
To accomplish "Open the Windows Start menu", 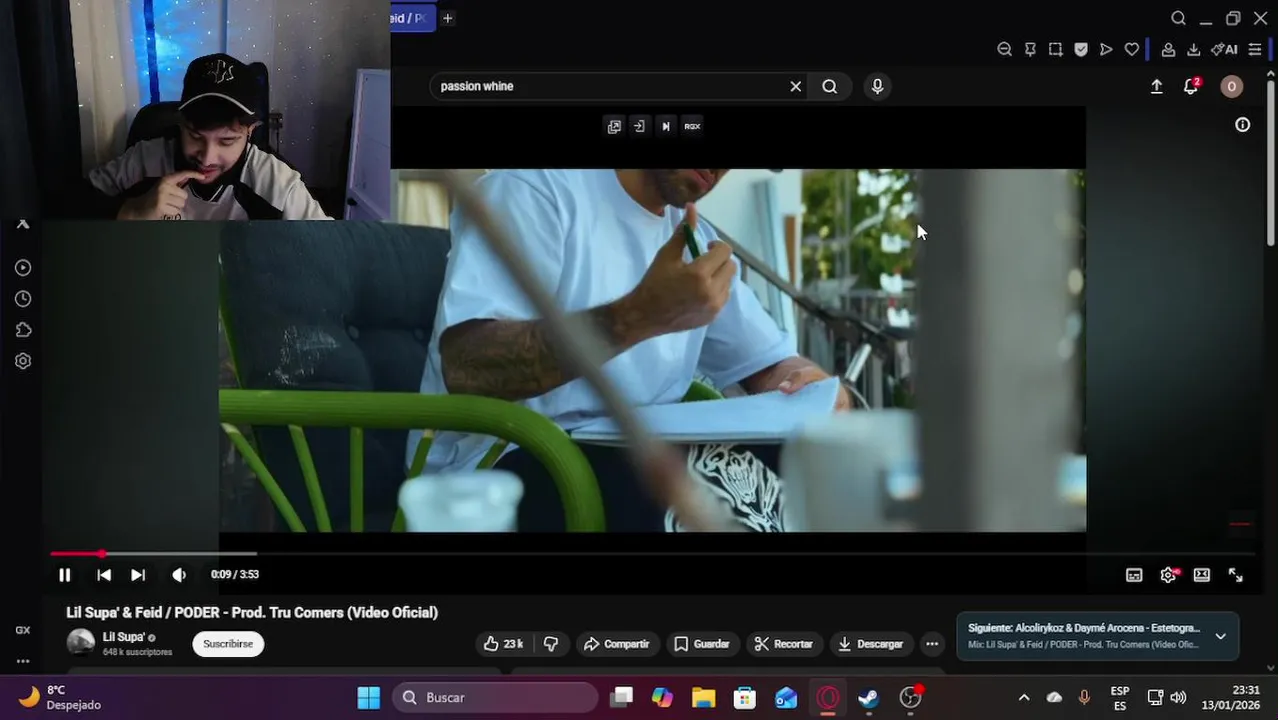I will (x=369, y=697).
